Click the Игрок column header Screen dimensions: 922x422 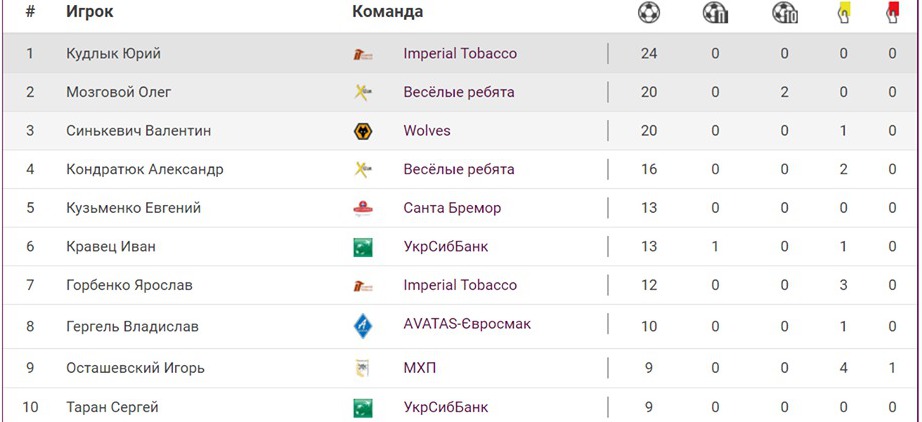click(89, 12)
